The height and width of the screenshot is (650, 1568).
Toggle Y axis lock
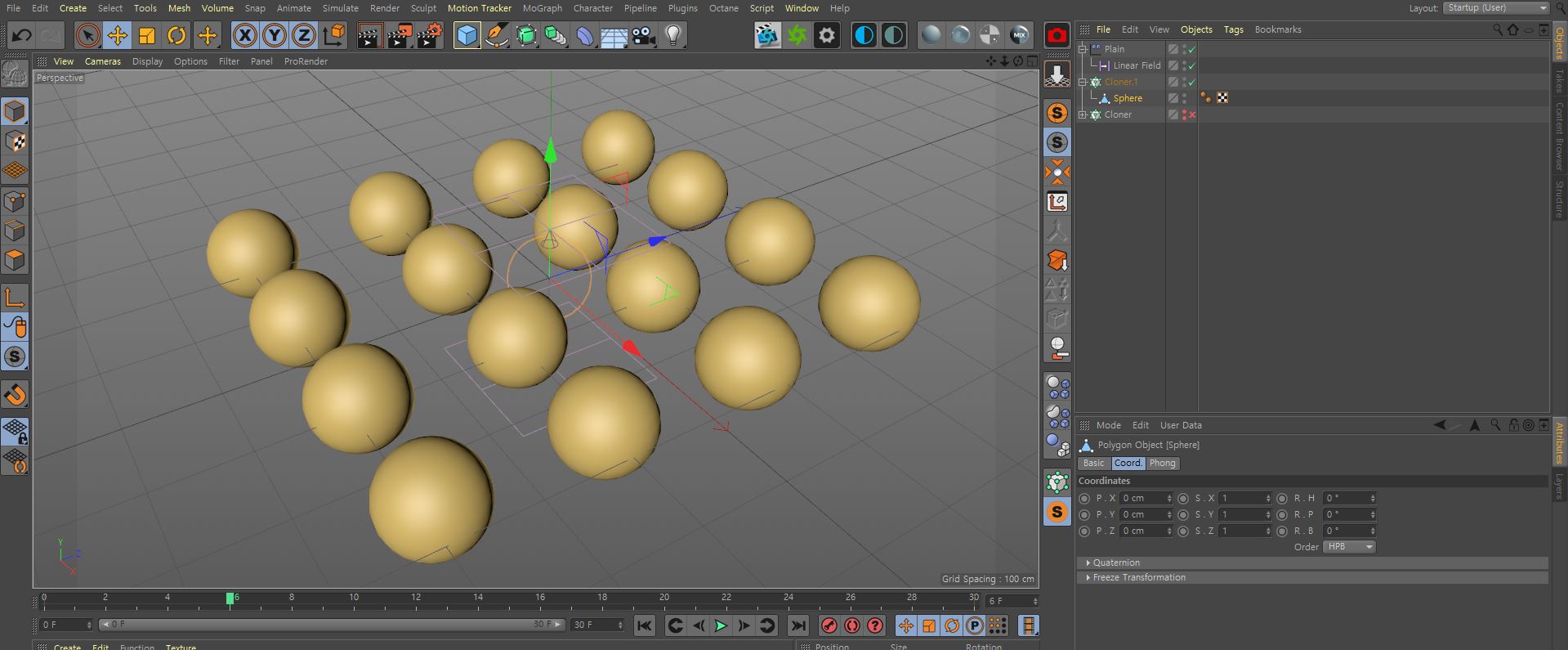[275, 35]
